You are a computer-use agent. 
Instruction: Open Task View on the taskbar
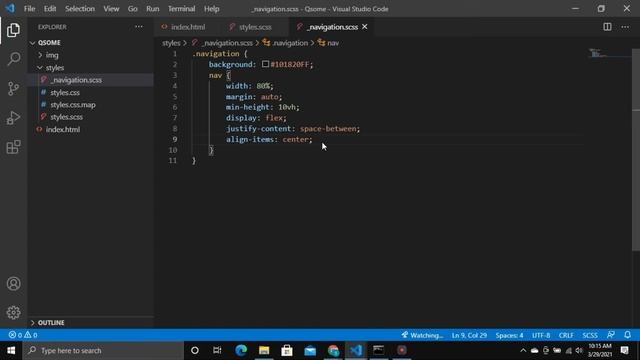[217, 350]
